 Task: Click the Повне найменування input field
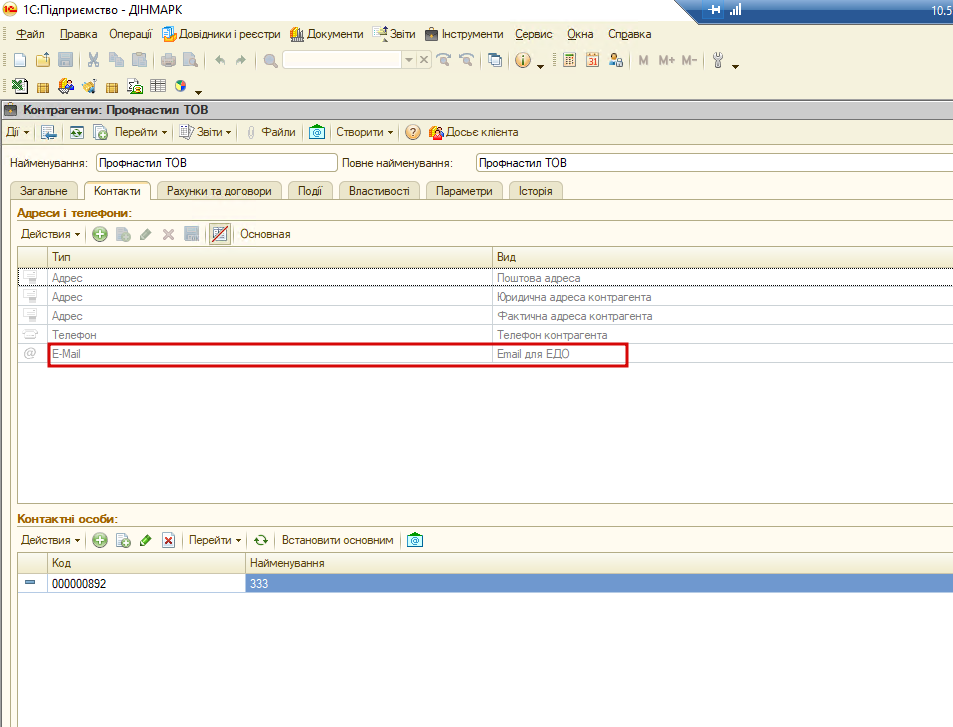click(714, 163)
